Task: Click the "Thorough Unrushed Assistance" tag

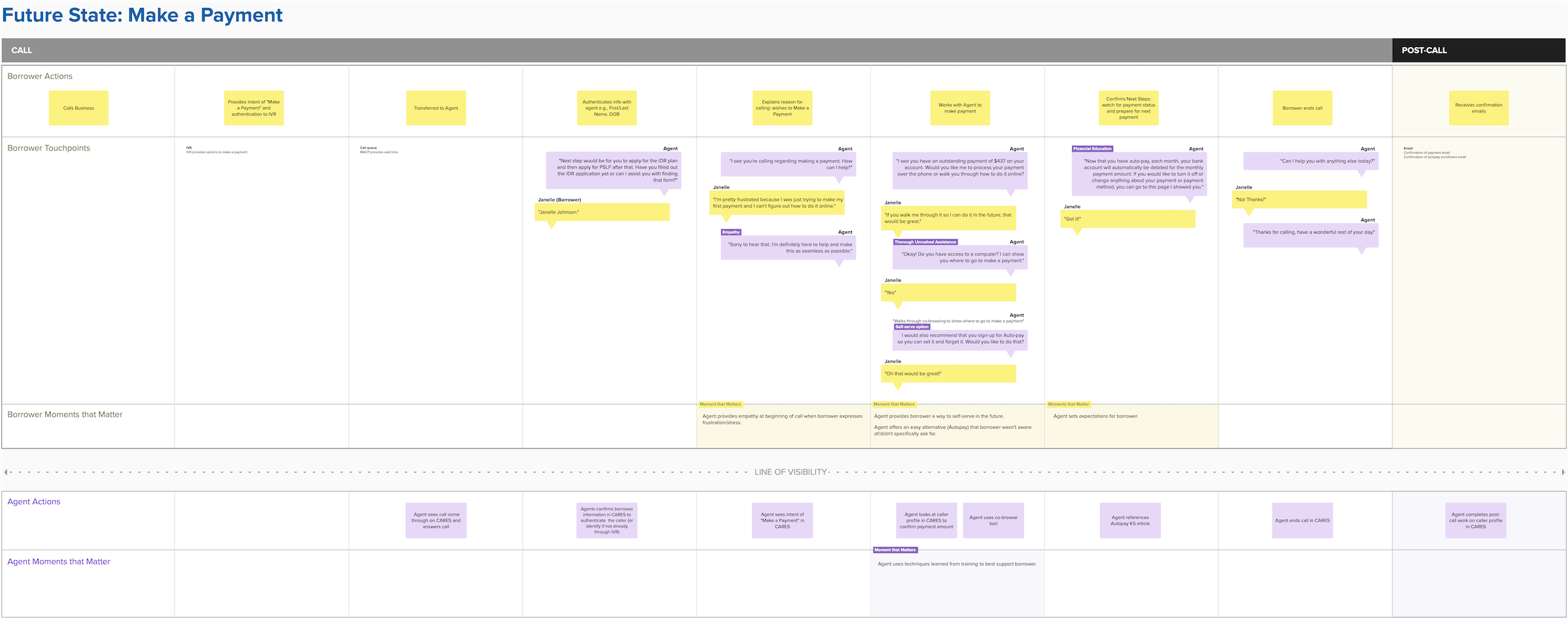Action: (925, 242)
